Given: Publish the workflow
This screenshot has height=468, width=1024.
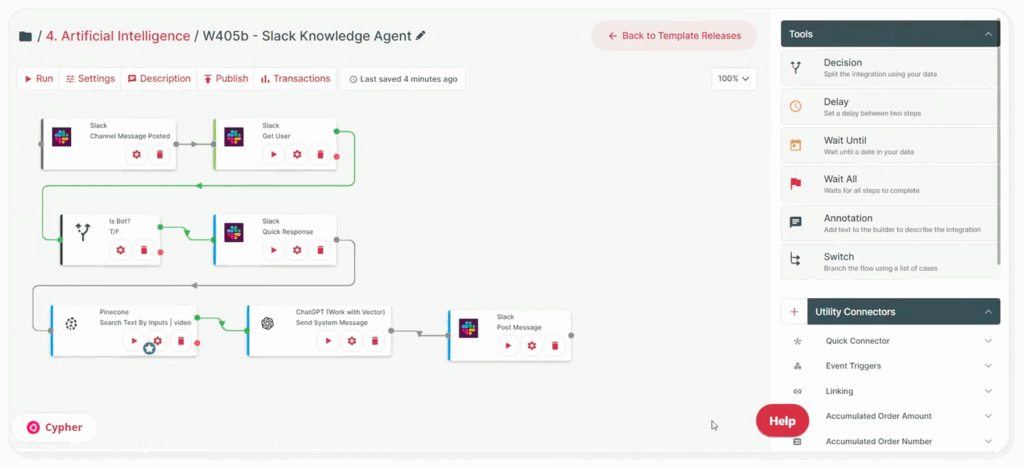Looking at the screenshot, I should point(225,78).
